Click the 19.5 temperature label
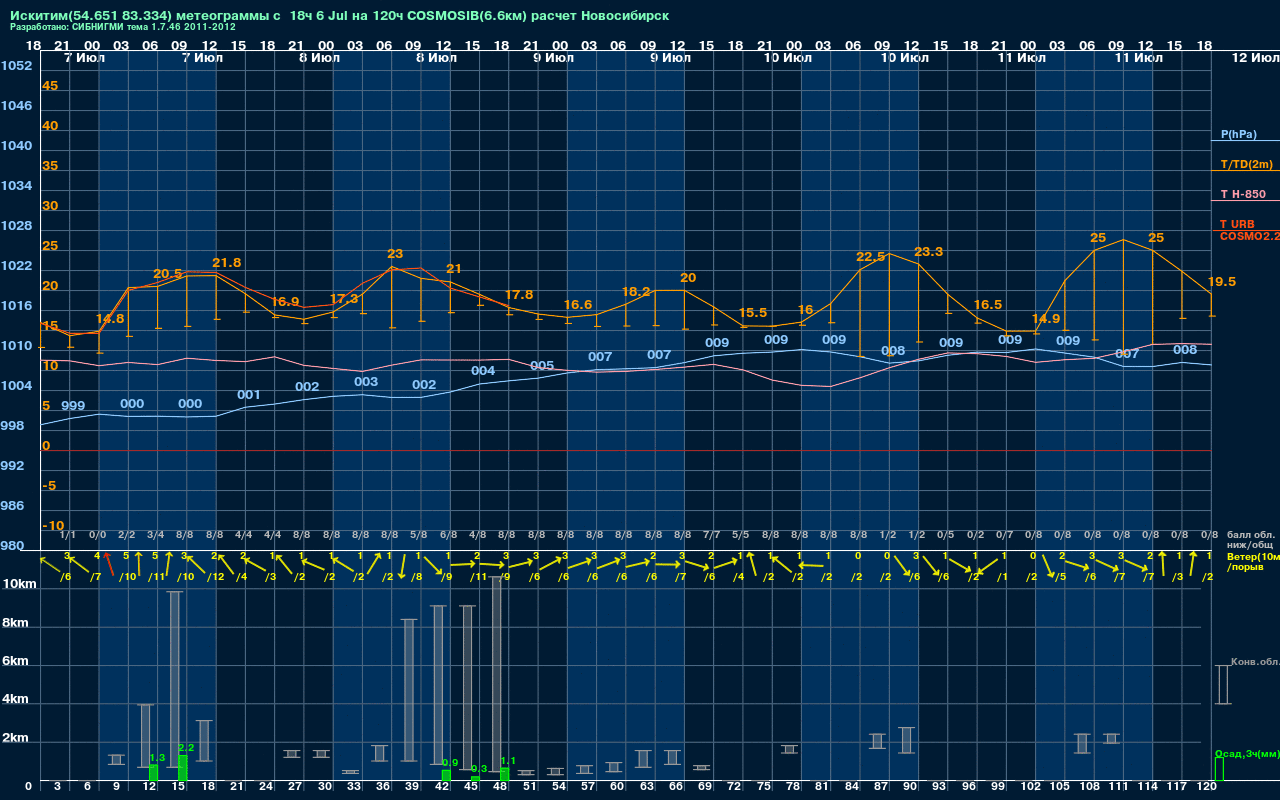Viewport: 1280px width, 800px height. coord(1222,282)
